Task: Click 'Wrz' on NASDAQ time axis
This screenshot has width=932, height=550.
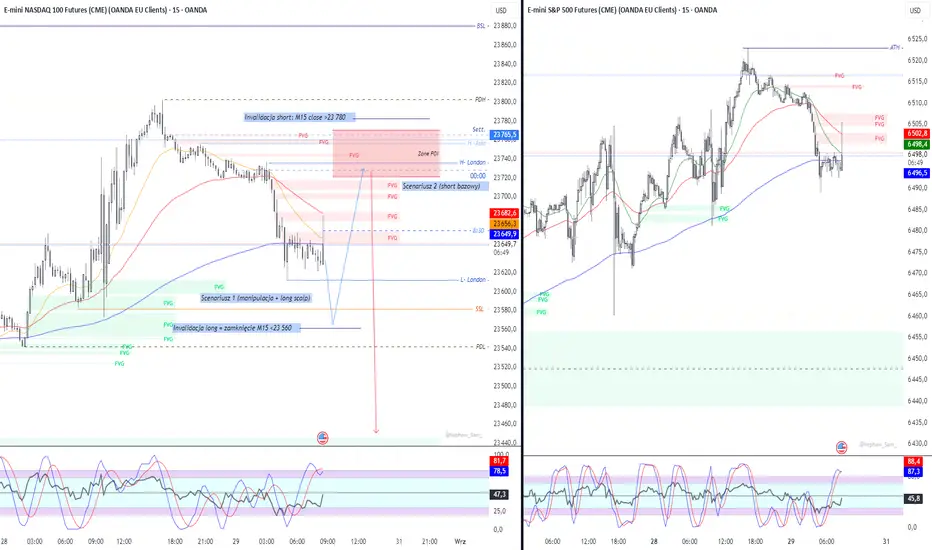Action: [x=460, y=542]
